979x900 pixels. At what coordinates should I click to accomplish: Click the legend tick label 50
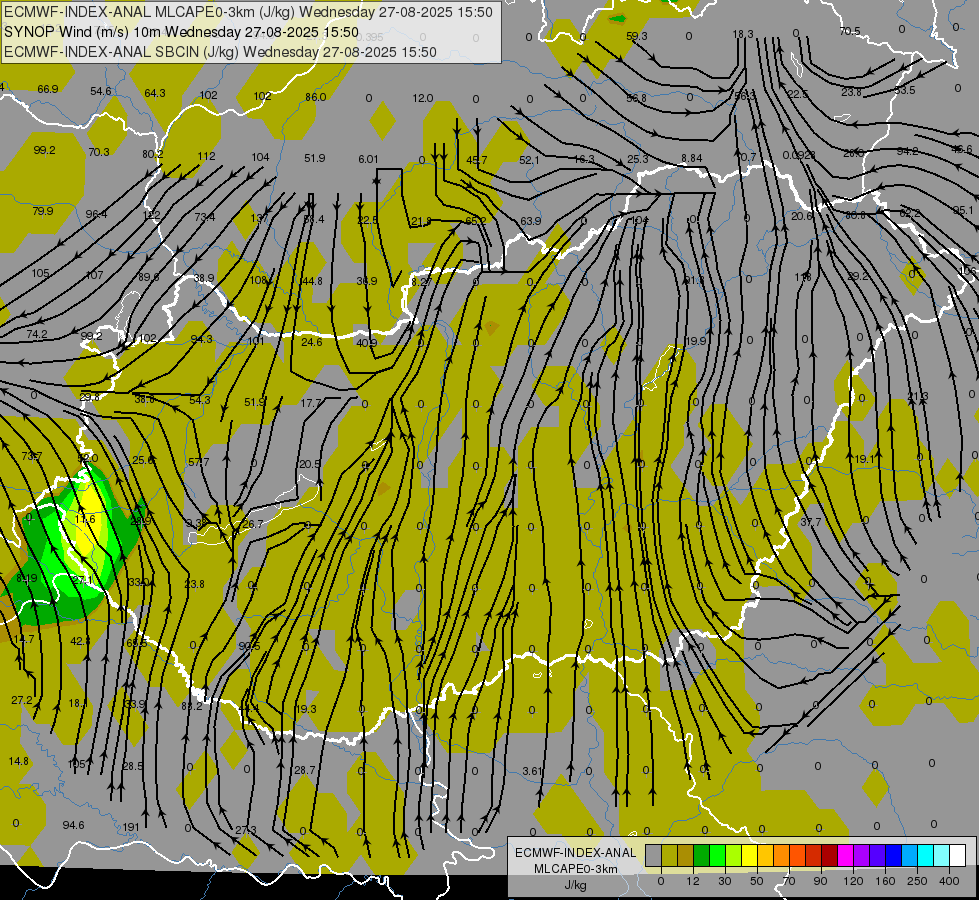pyautogui.click(x=757, y=881)
